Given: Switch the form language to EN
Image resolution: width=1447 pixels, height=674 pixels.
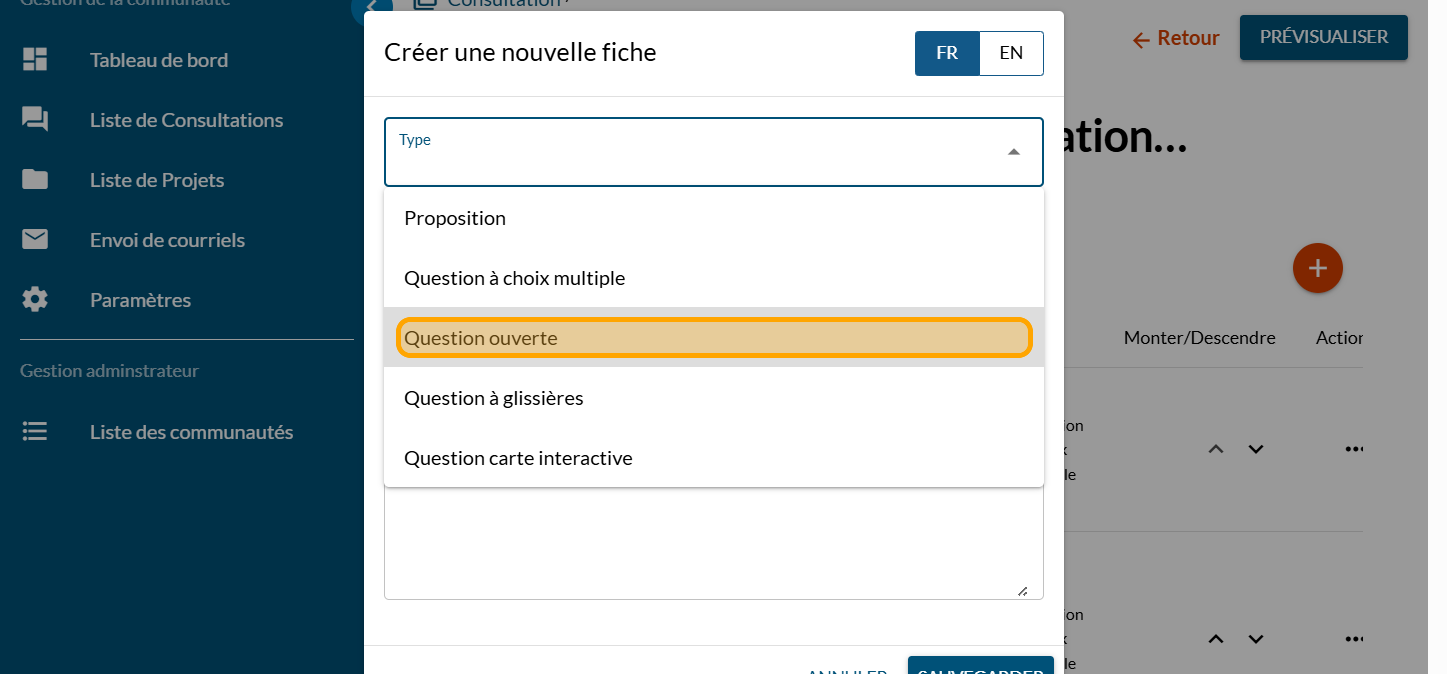Looking at the screenshot, I should point(1011,54).
